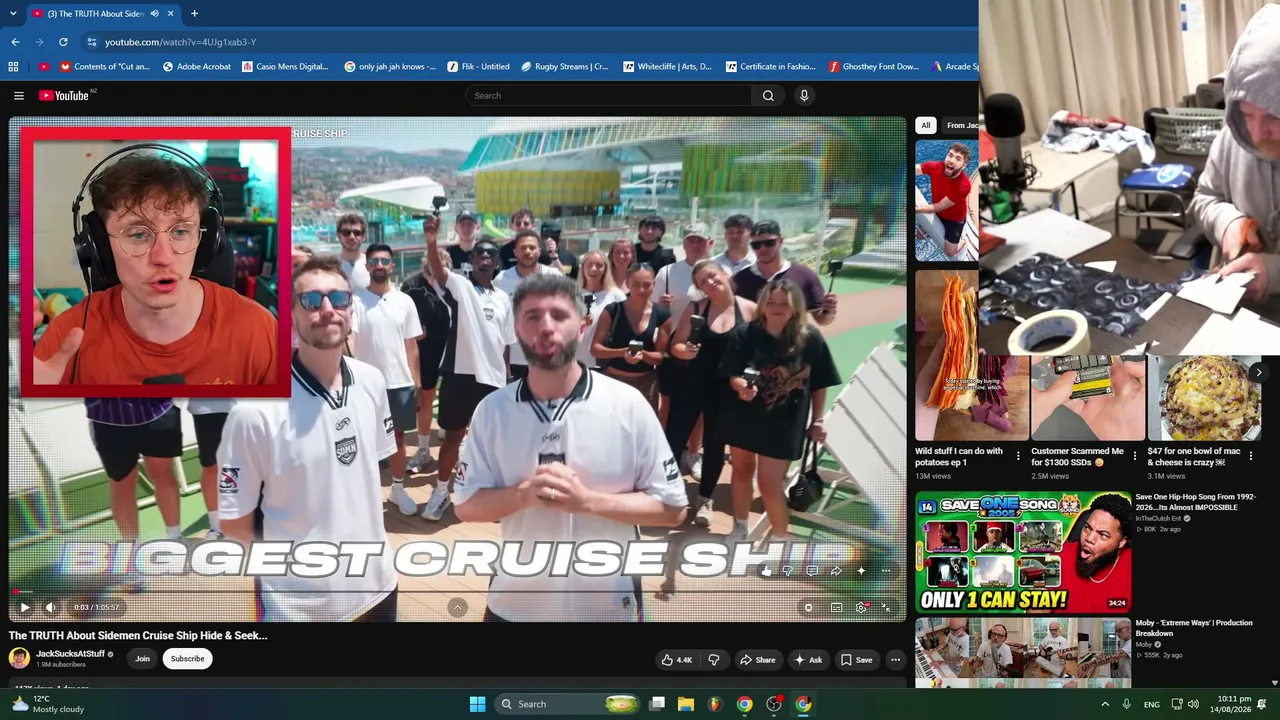Open the Ghosthey Font Download bookmark
Viewport: 1280px width, 720px height.
click(873, 67)
